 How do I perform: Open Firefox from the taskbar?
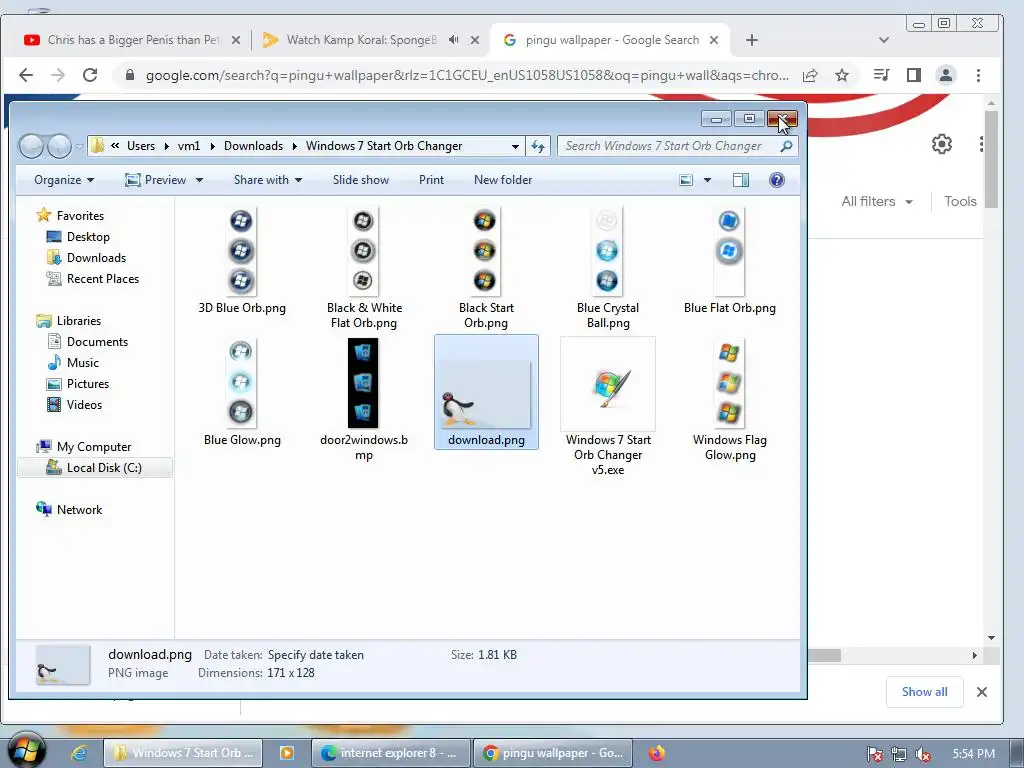657,753
